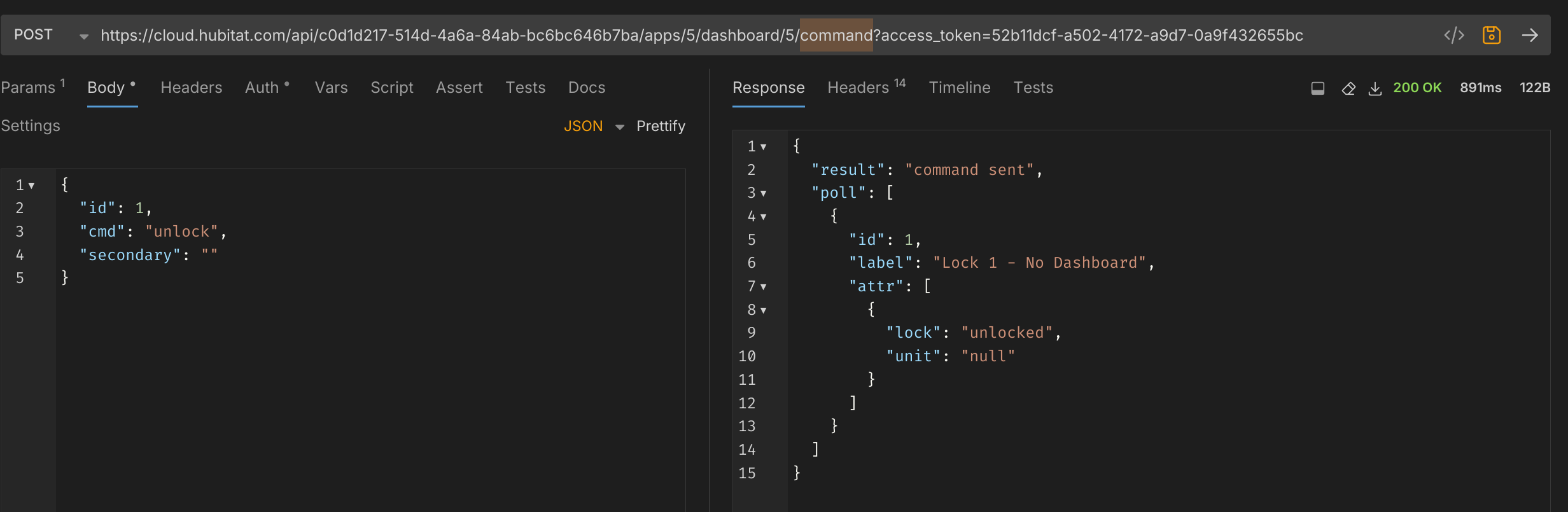Viewport: 1568px width, 512px height.
Task: Switch to the Timeline tab
Action: point(959,88)
